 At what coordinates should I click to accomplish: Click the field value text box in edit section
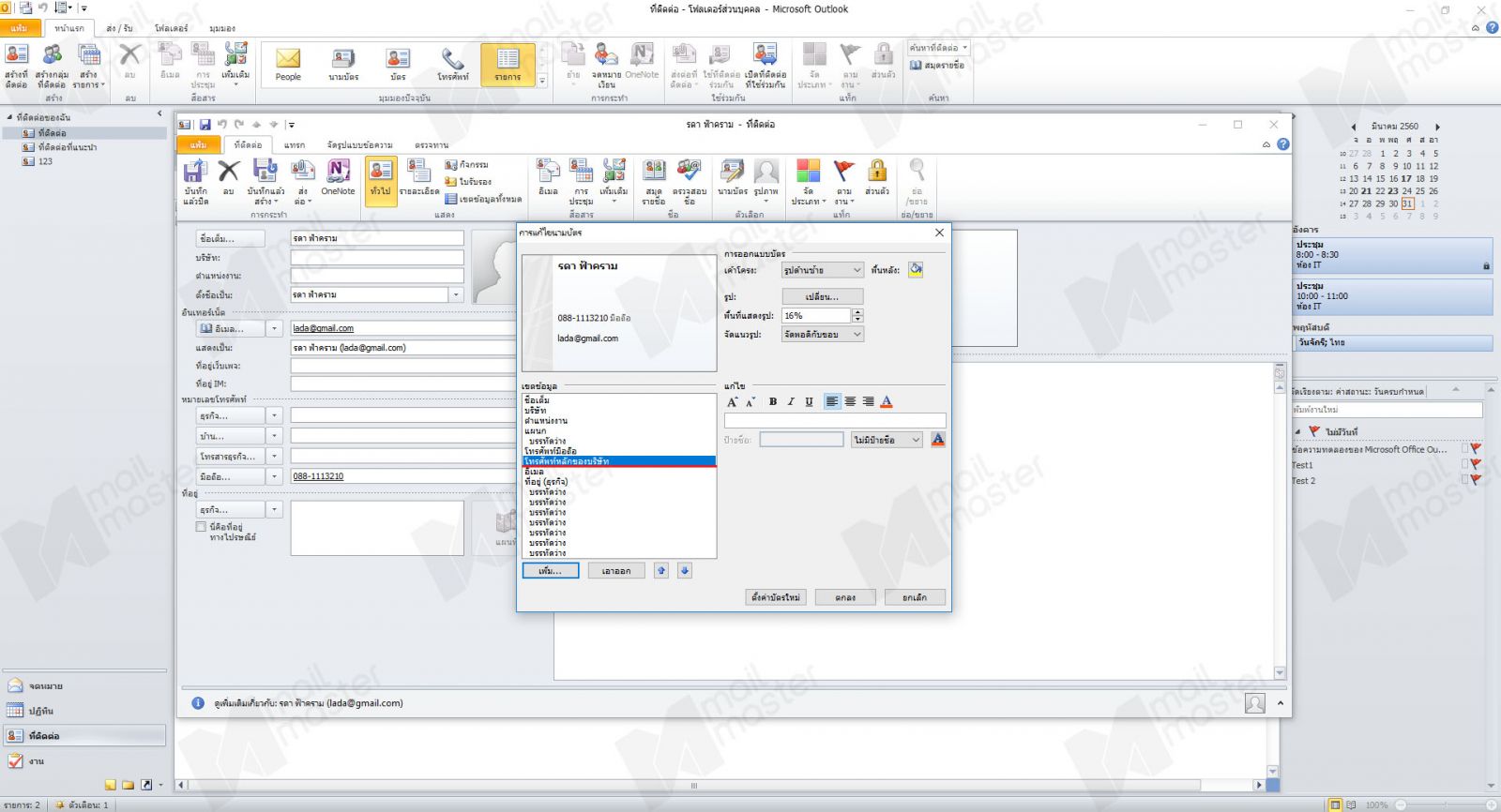835,421
